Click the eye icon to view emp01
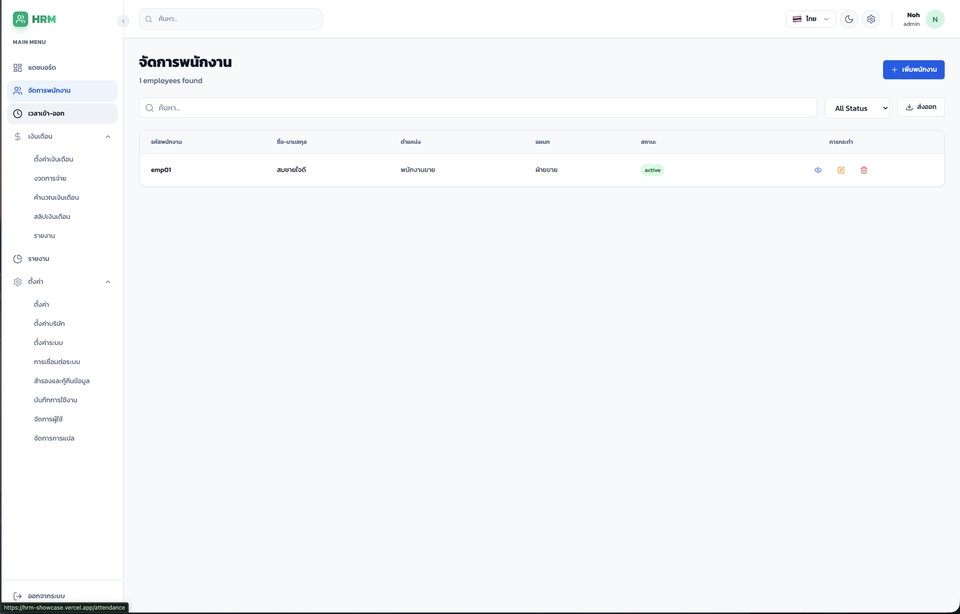The image size is (960, 614). [818, 170]
